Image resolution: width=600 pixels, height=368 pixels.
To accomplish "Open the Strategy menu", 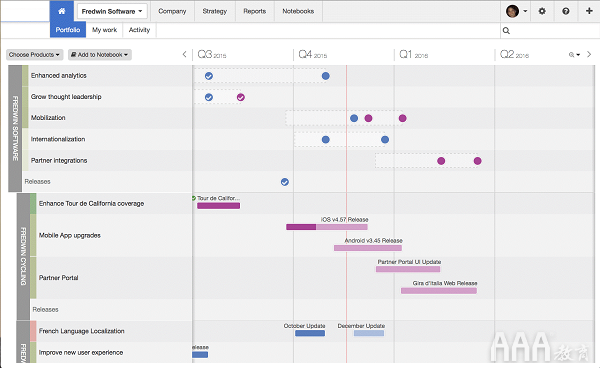I will pos(215,11).
